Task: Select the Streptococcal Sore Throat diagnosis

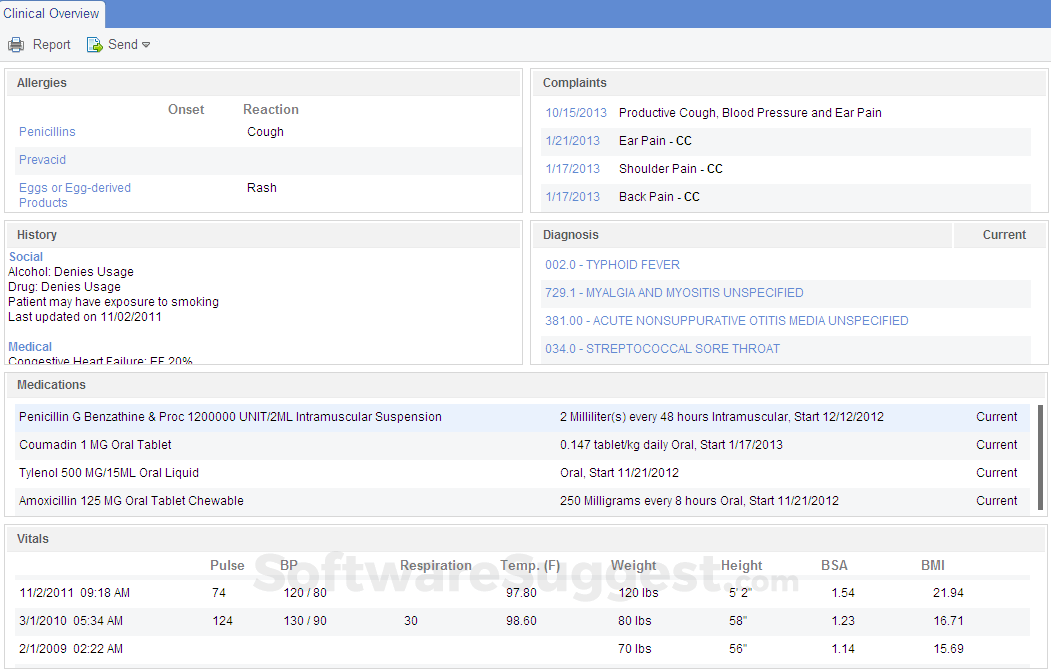Action: pos(662,349)
